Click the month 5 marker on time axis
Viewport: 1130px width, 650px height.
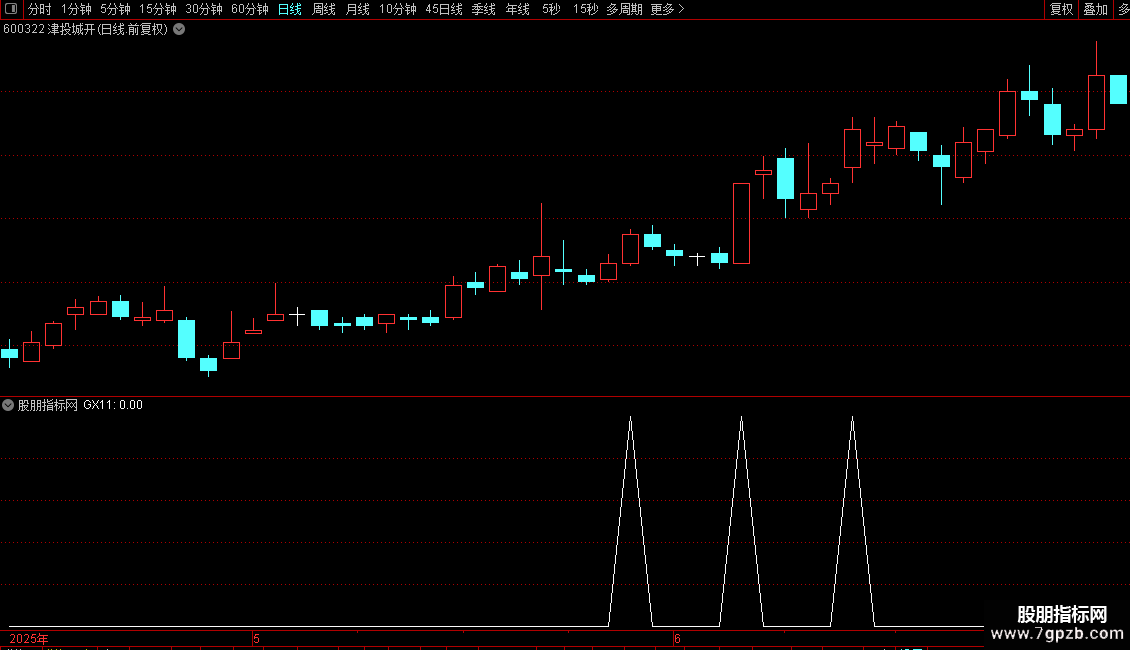pyautogui.click(x=257, y=638)
